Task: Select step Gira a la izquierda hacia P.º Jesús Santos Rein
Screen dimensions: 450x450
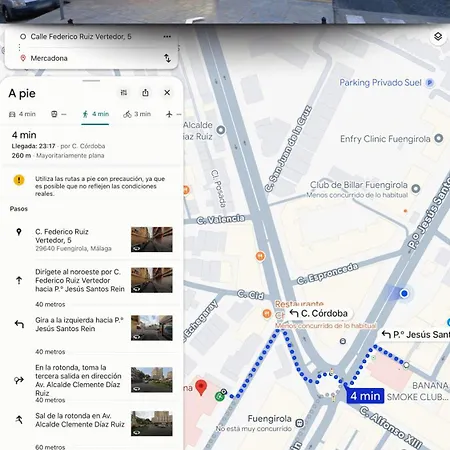Action: (x=79, y=324)
